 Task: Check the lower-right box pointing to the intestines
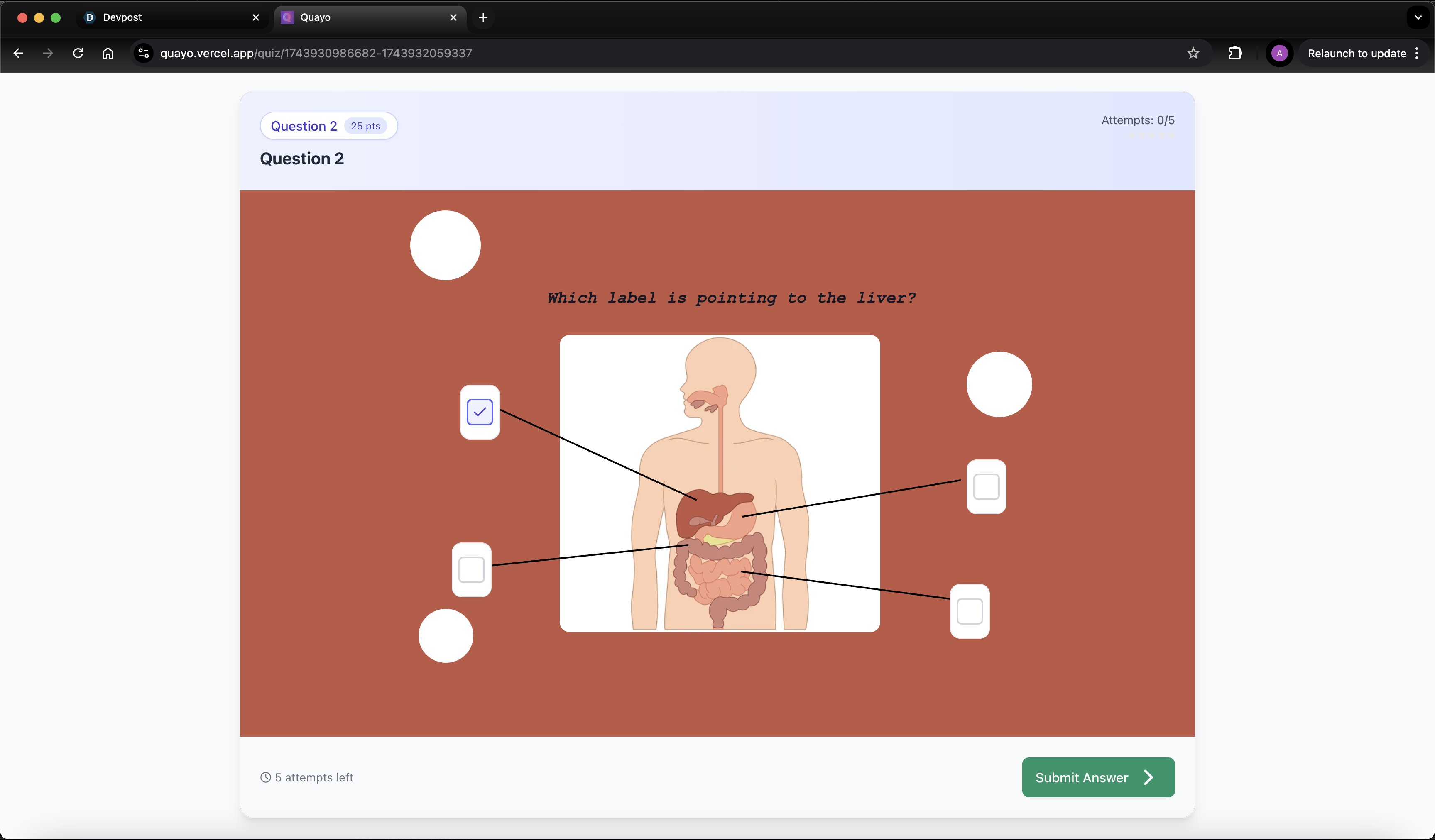969,611
